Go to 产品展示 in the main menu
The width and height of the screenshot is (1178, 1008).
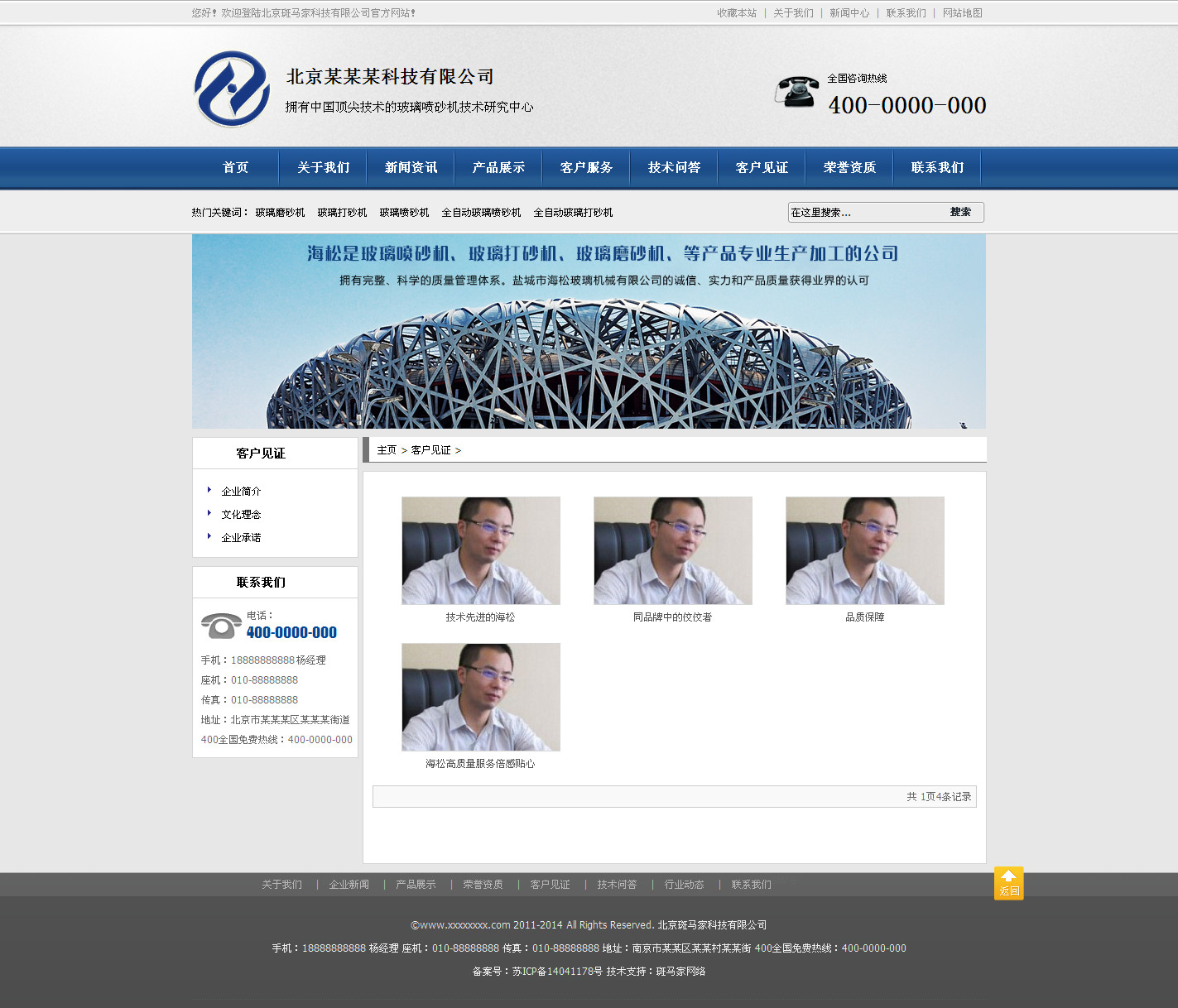[x=498, y=167]
